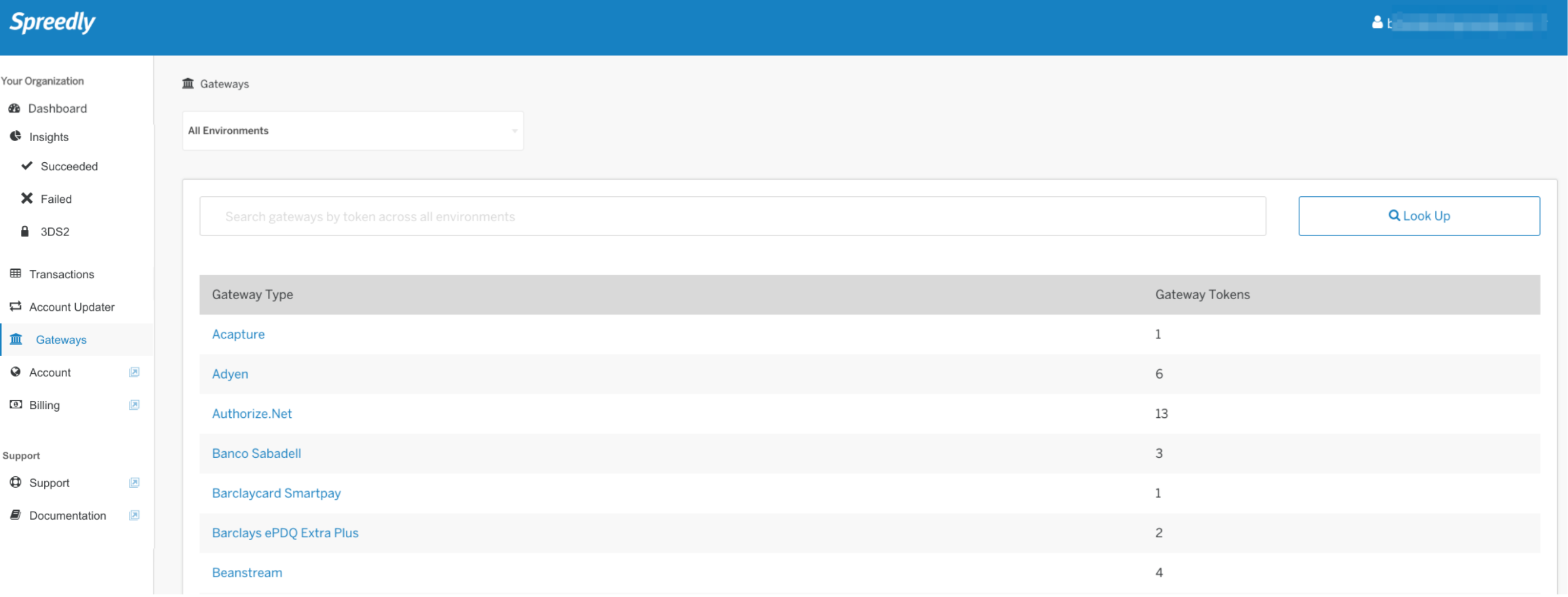Open Account Updater page
Image resolution: width=1568 pixels, height=597 pixels.
pyautogui.click(x=72, y=307)
